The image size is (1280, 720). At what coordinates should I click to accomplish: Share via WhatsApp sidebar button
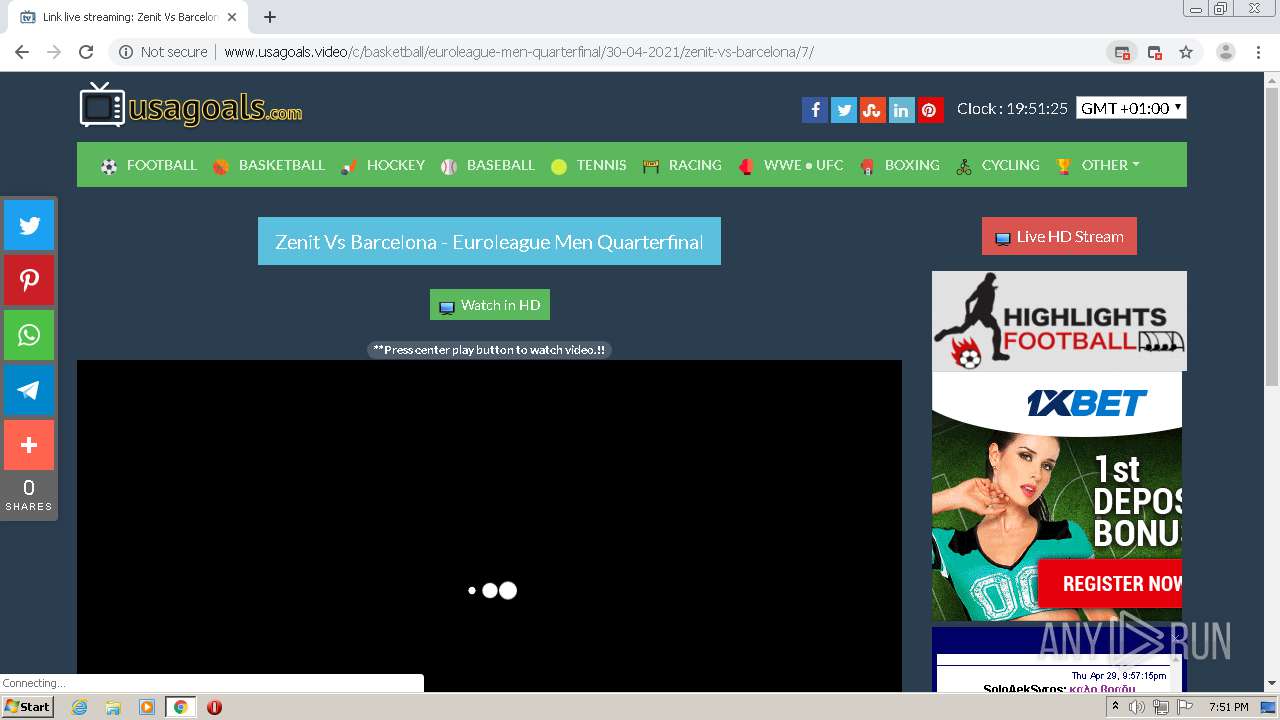[x=29, y=335]
